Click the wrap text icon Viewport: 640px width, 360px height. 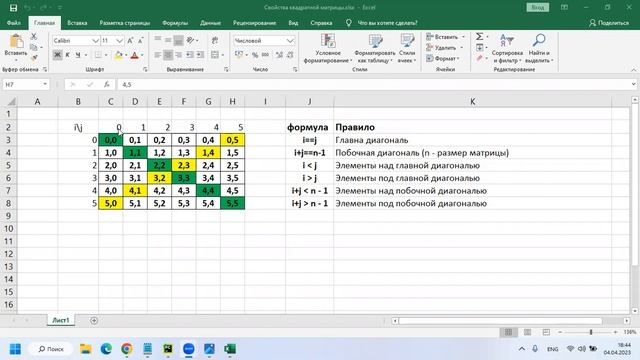pos(215,40)
